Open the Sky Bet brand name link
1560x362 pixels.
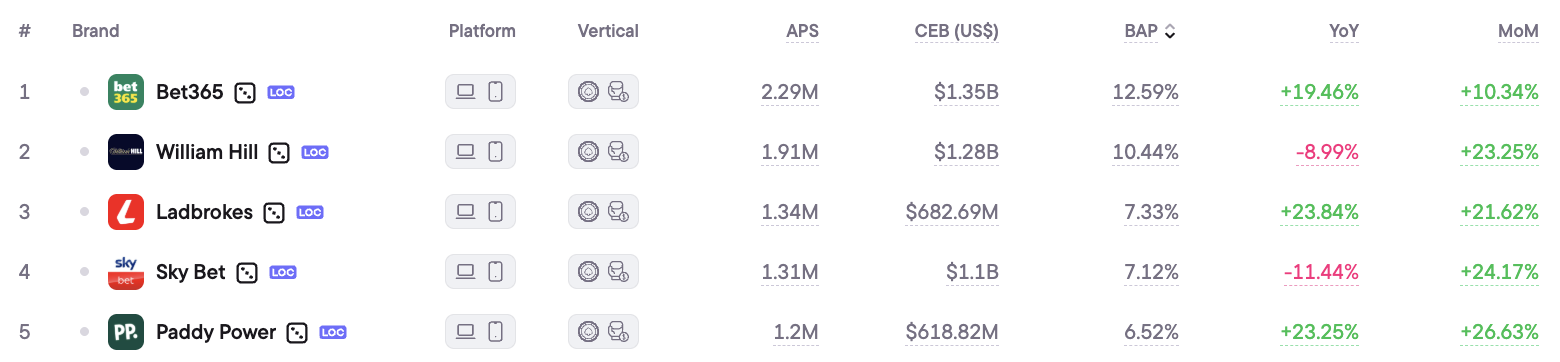pyautogui.click(x=191, y=272)
